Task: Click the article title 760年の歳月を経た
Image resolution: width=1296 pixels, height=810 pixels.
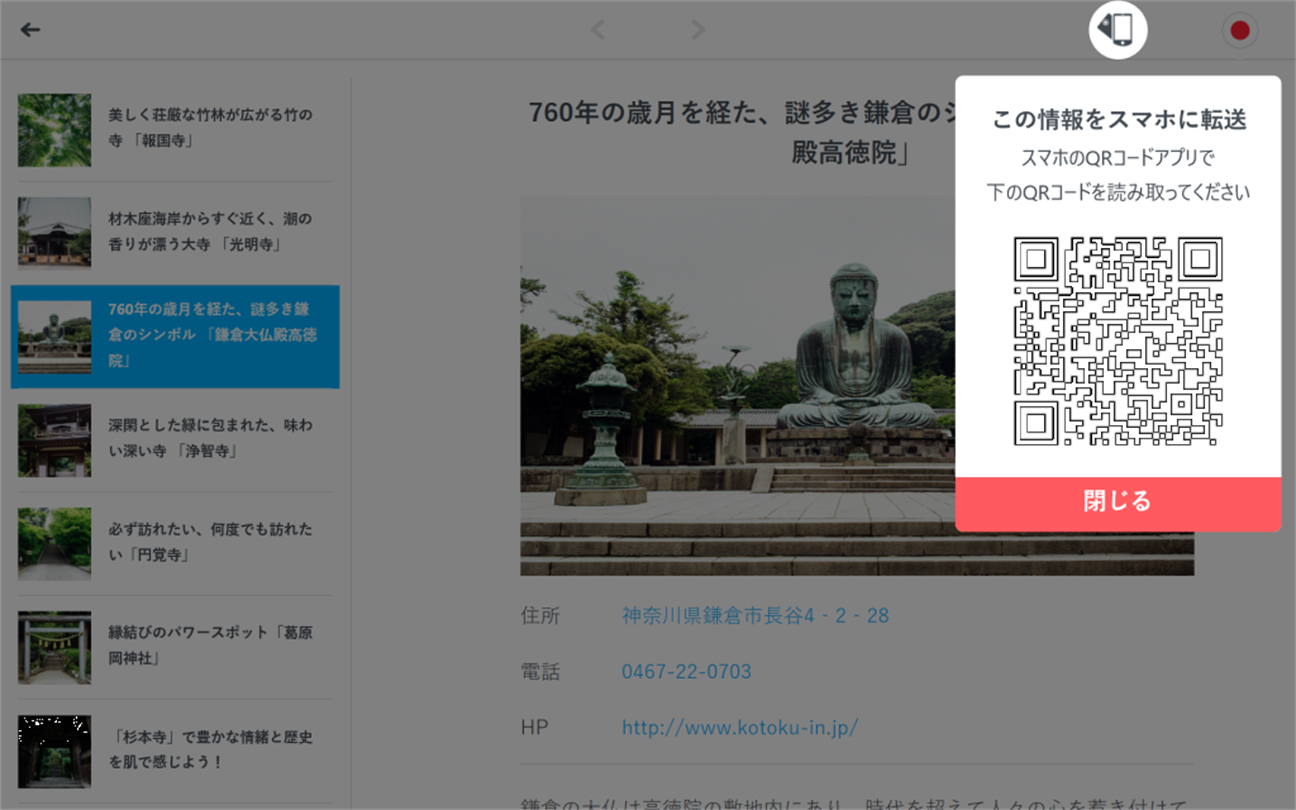Action: 742,132
